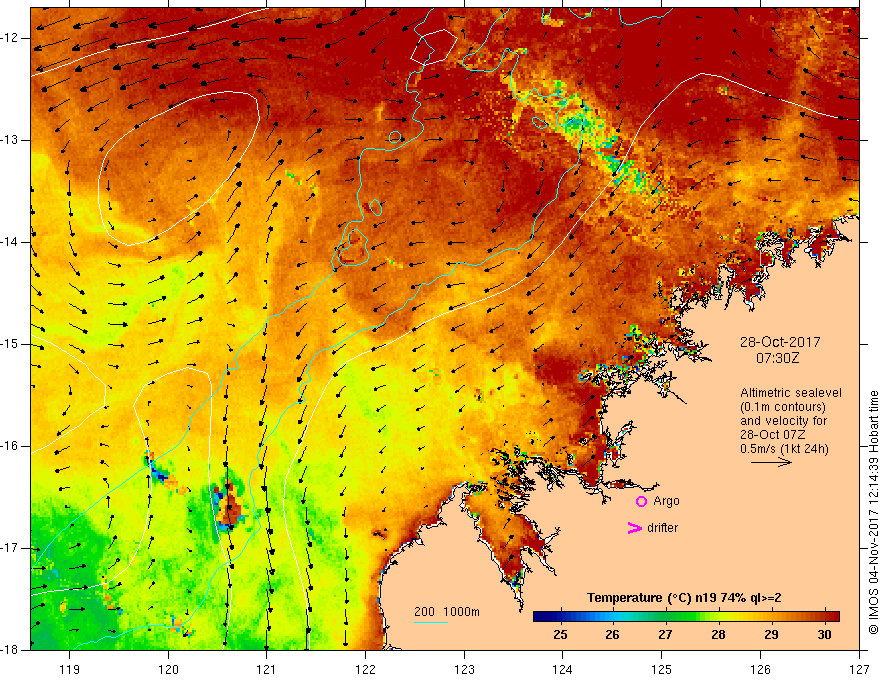Click the latitude axis label -14

(x=11, y=242)
